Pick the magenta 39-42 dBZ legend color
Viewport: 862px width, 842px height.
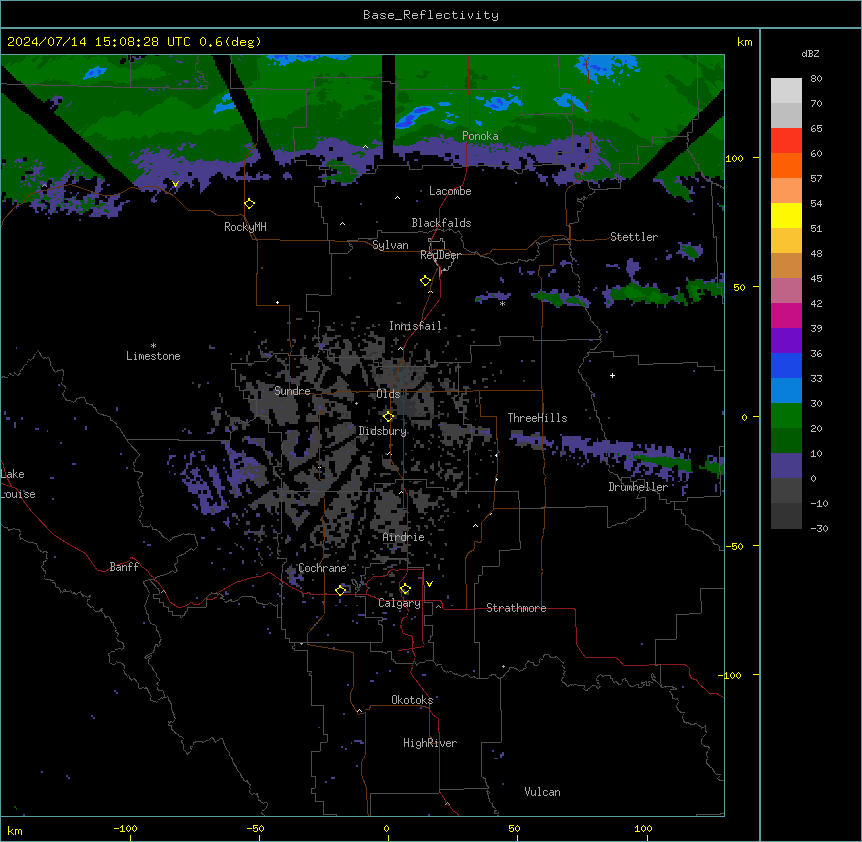(x=786, y=315)
